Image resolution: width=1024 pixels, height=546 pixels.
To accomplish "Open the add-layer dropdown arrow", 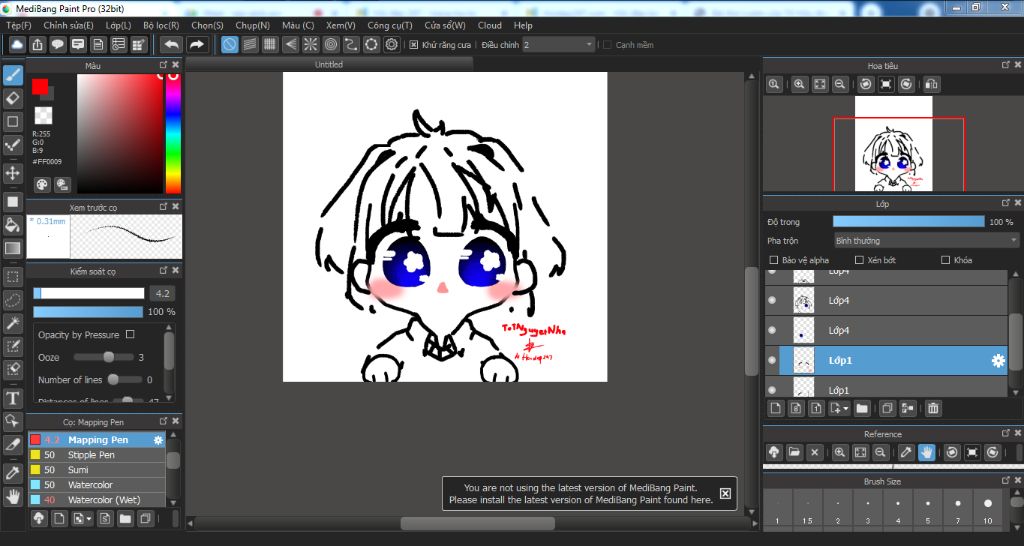I will point(839,409).
